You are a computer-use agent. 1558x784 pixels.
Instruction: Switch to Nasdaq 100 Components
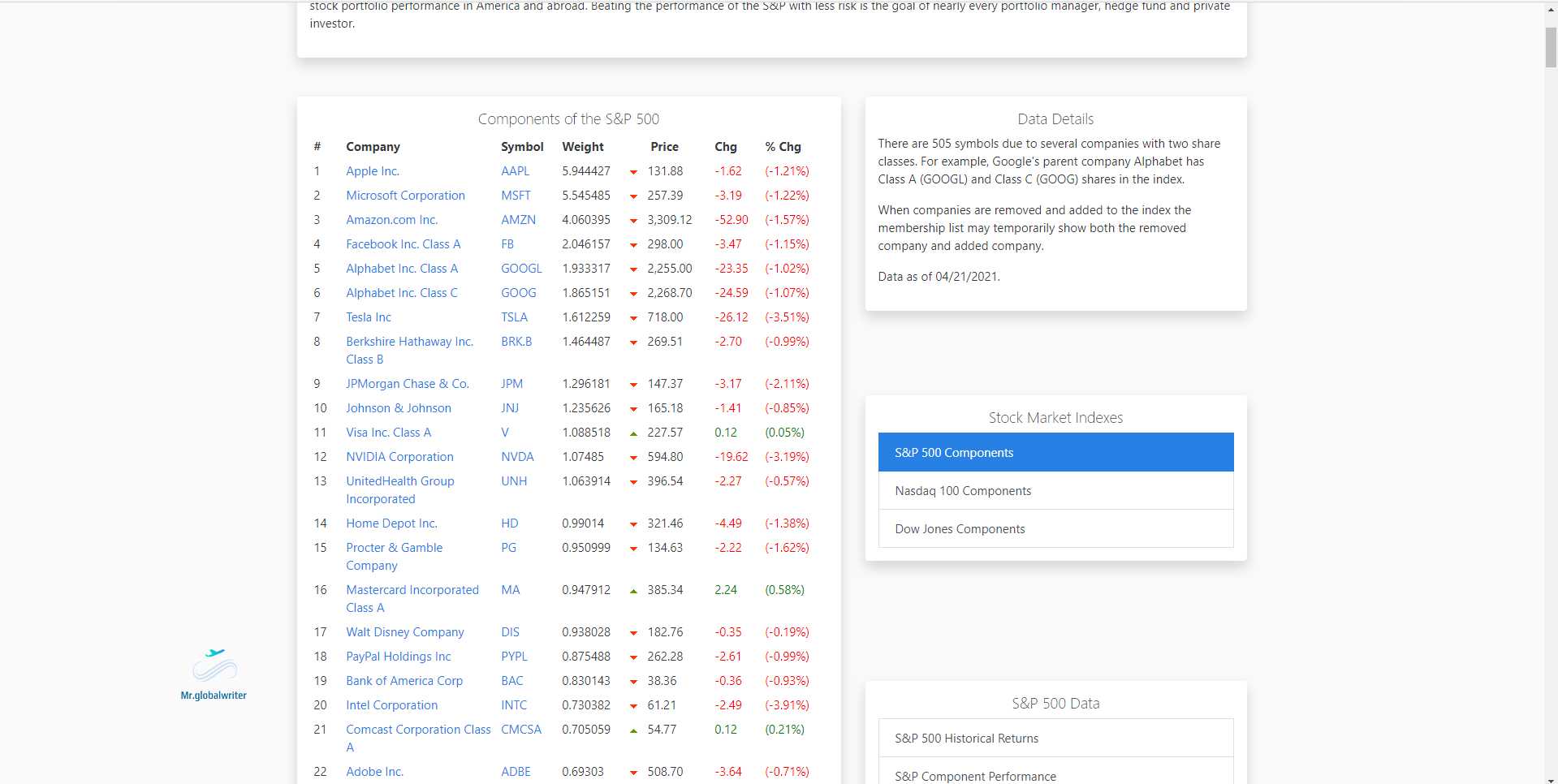point(1055,491)
